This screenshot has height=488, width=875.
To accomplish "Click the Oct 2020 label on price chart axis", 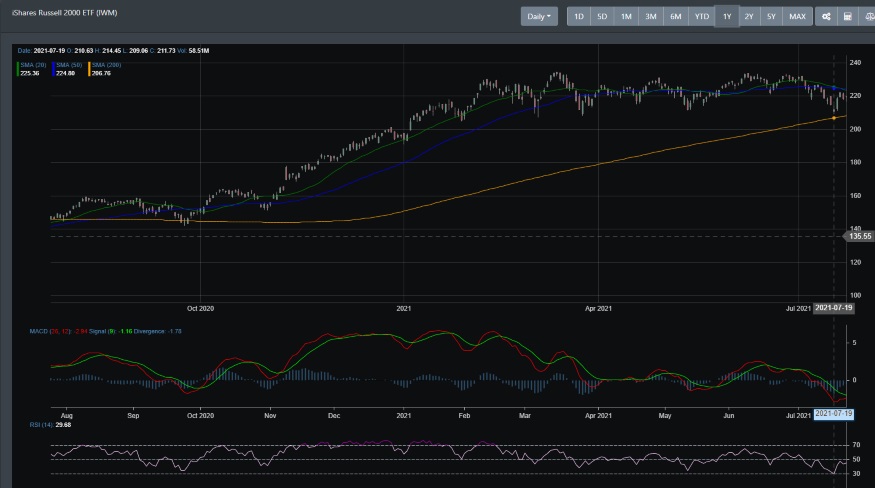I will pos(200,308).
